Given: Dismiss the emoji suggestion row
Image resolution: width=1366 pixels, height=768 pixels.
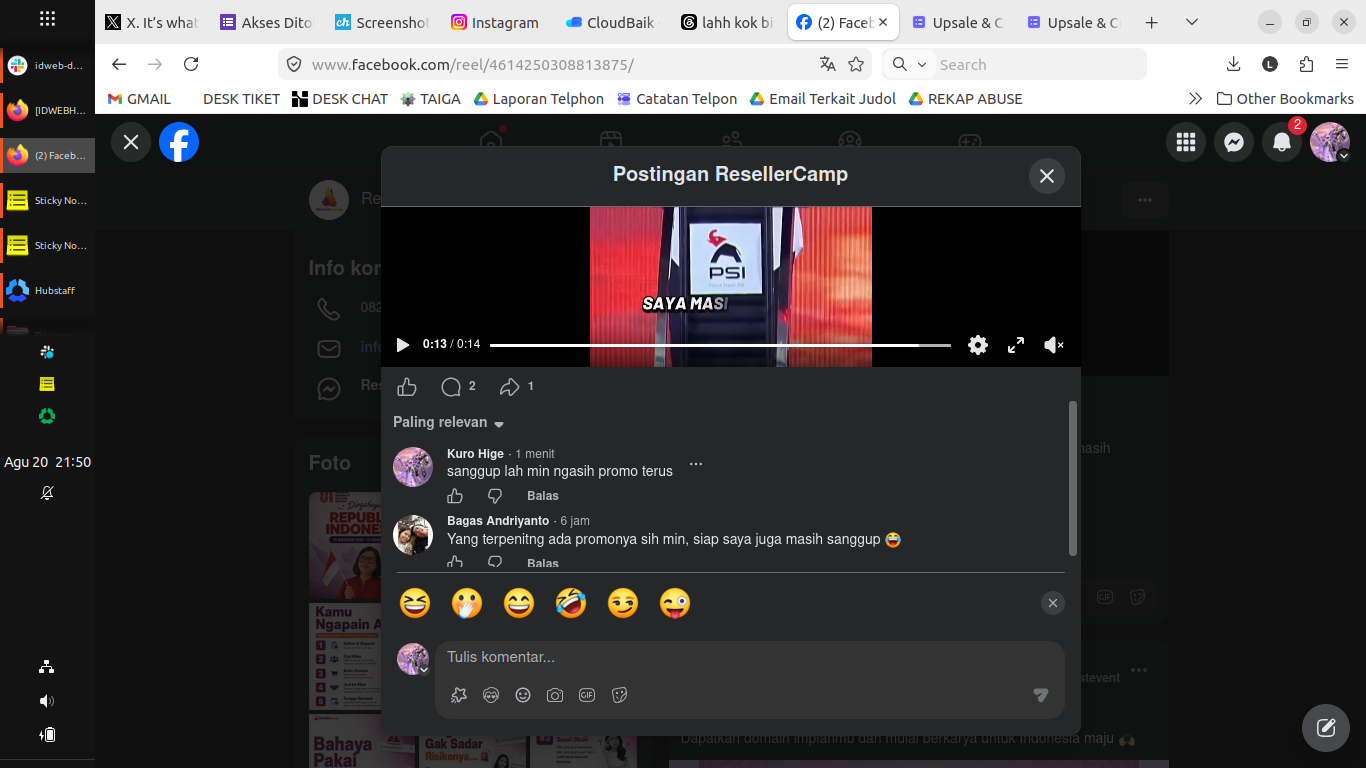Looking at the screenshot, I should click(x=1052, y=603).
